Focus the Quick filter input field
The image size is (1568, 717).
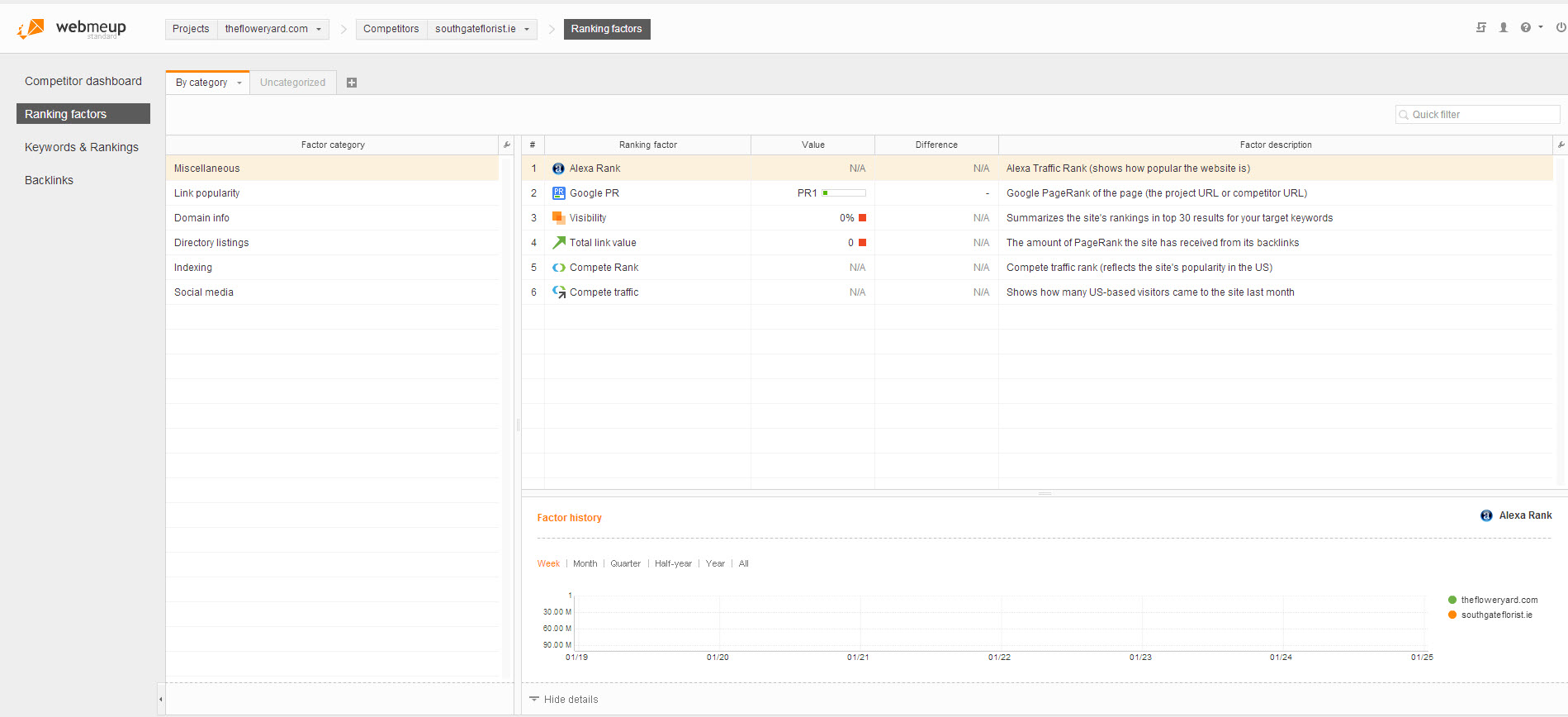click(x=1477, y=115)
